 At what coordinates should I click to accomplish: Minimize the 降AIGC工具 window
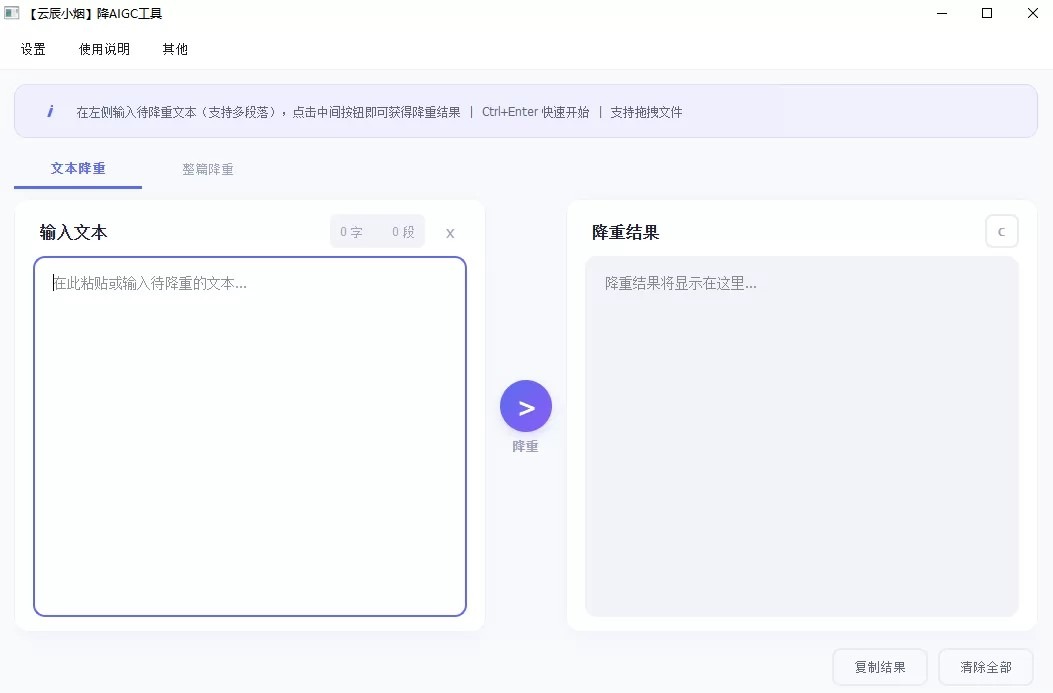coord(942,13)
